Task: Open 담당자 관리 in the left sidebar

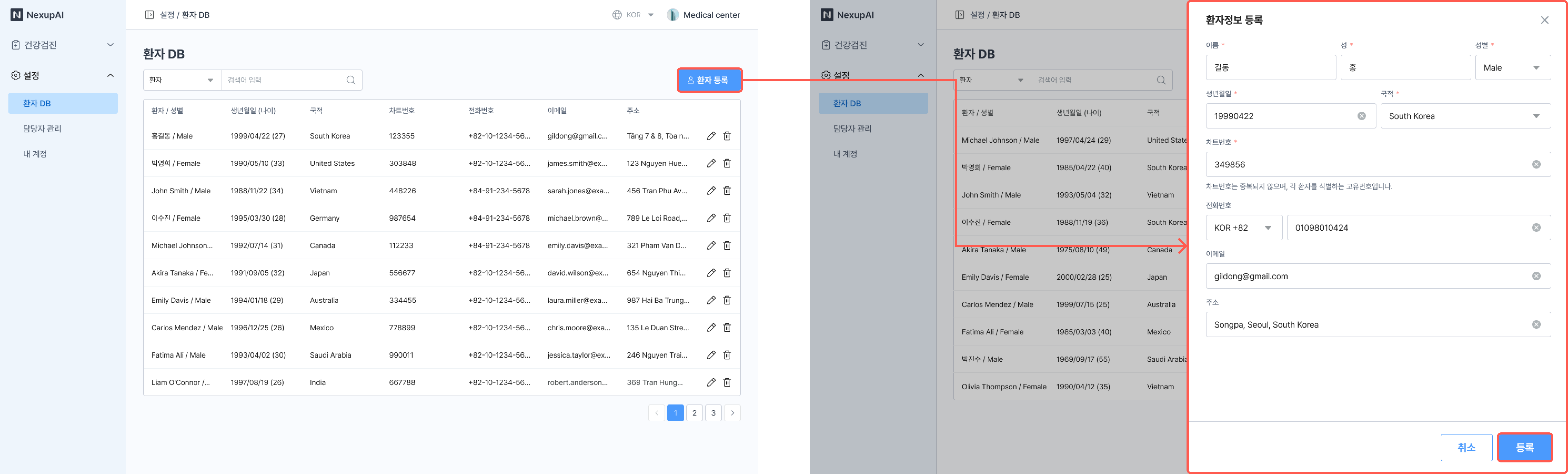Action: 42,129
